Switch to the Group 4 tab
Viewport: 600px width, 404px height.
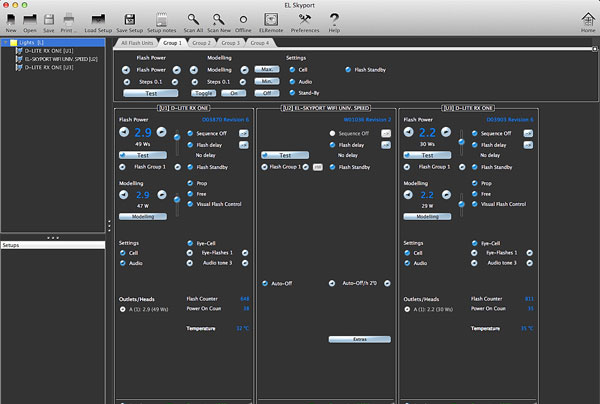(x=260, y=43)
